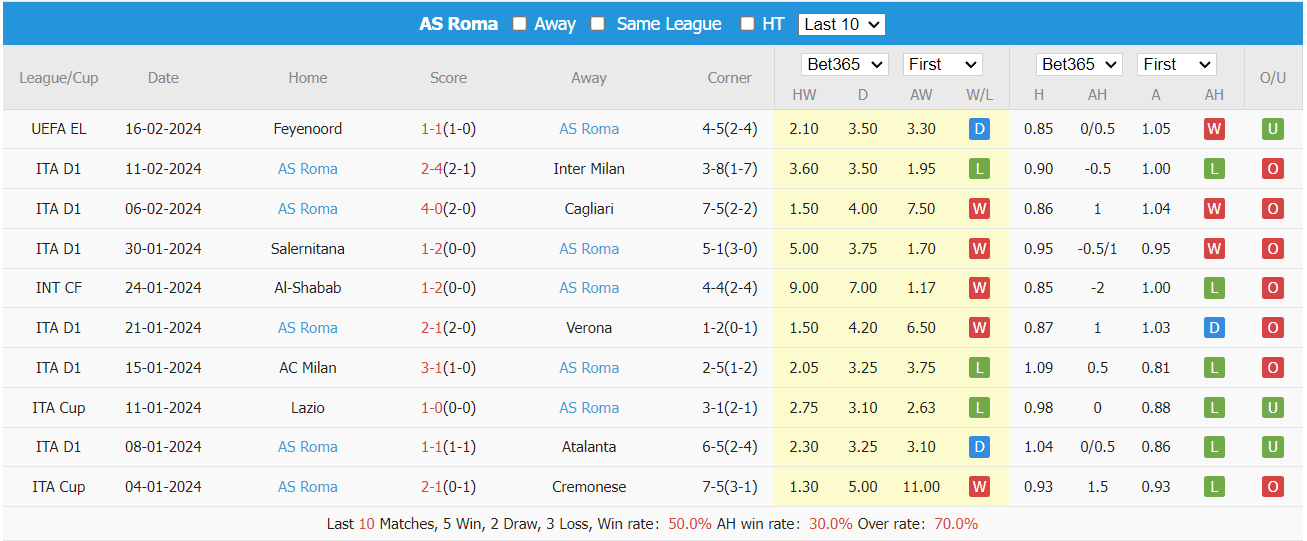
Task: Click the Inter Milan team name
Action: tap(589, 169)
